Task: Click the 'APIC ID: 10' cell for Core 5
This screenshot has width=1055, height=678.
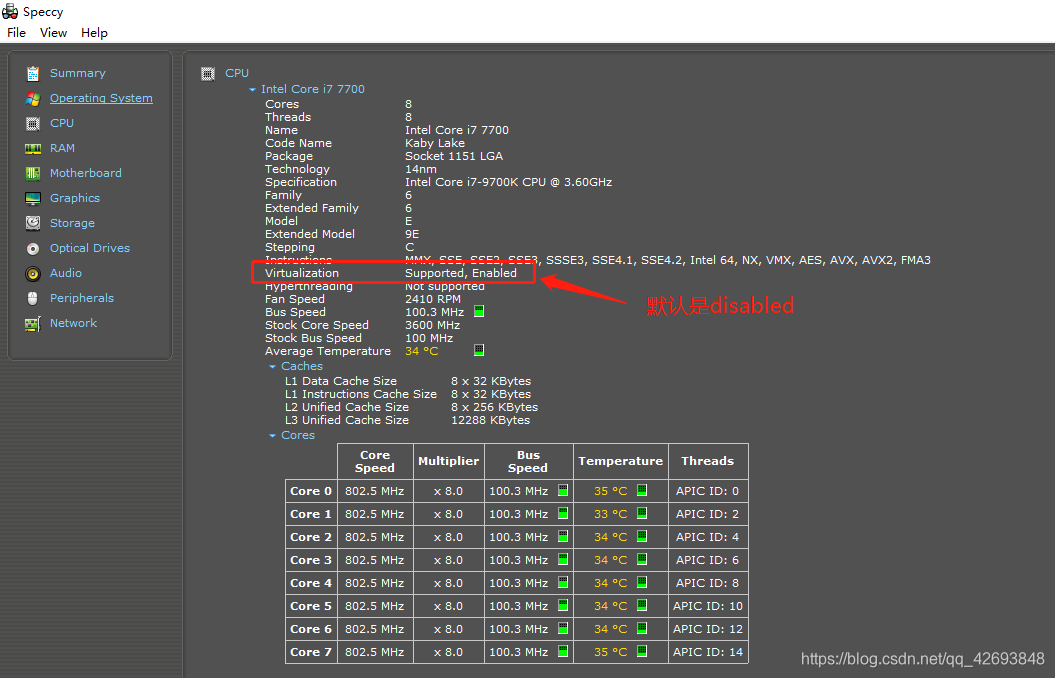Action: tap(708, 607)
